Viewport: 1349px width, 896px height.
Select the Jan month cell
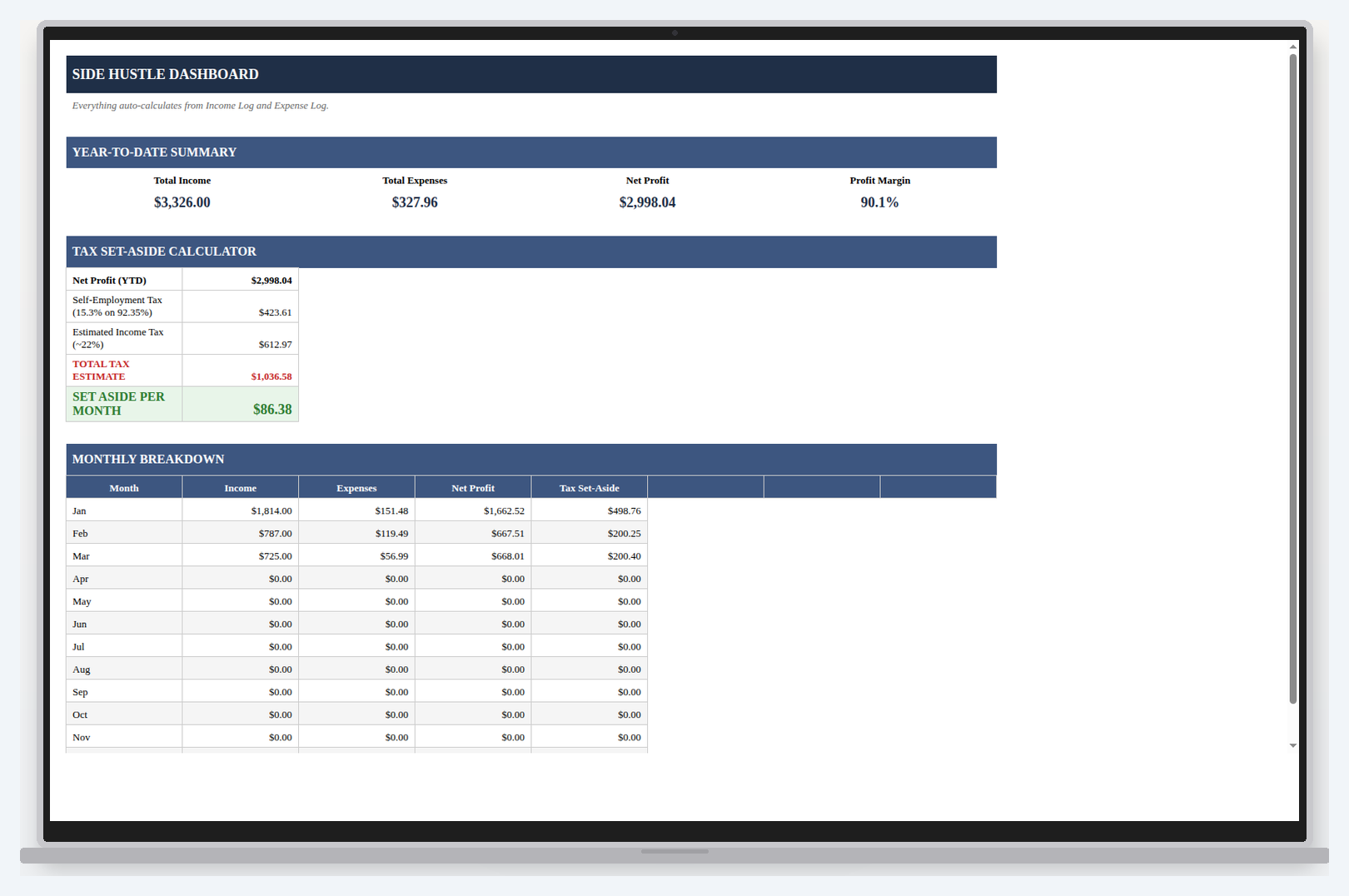click(x=124, y=510)
